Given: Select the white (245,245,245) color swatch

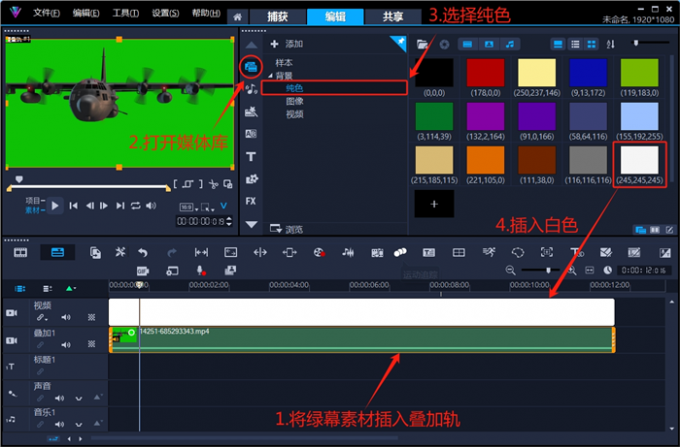Looking at the screenshot, I should [638, 161].
